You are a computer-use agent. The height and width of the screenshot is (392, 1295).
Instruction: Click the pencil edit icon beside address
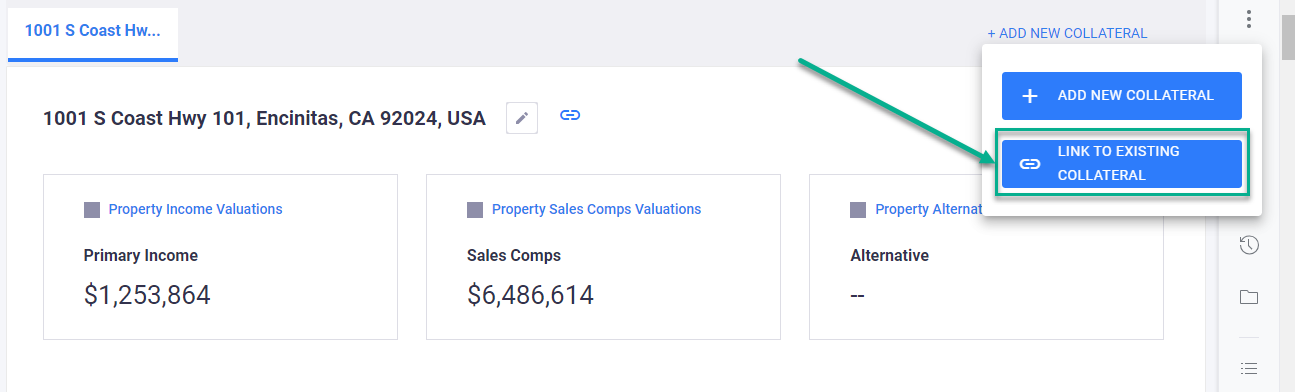coord(521,118)
